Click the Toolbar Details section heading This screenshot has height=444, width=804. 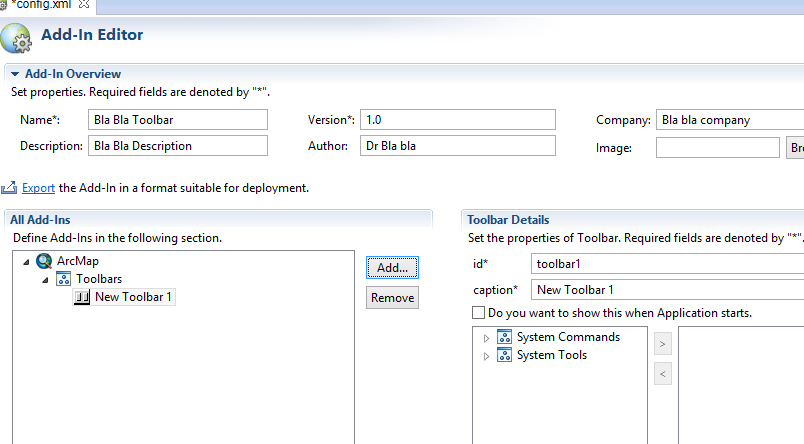pos(508,220)
